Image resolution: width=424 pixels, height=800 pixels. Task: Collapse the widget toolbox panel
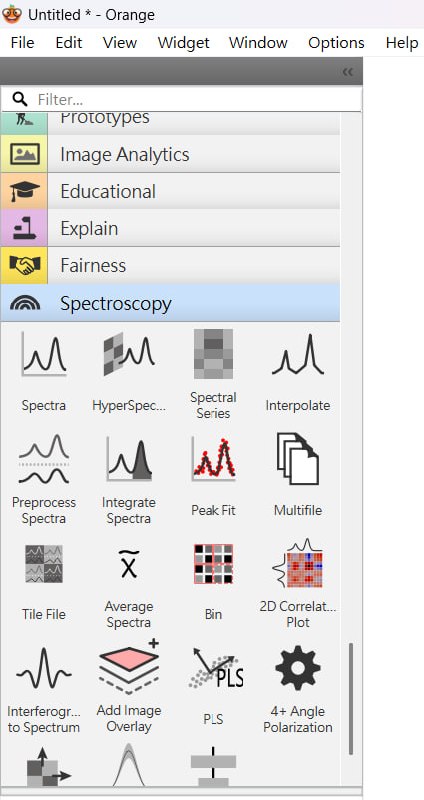point(348,71)
